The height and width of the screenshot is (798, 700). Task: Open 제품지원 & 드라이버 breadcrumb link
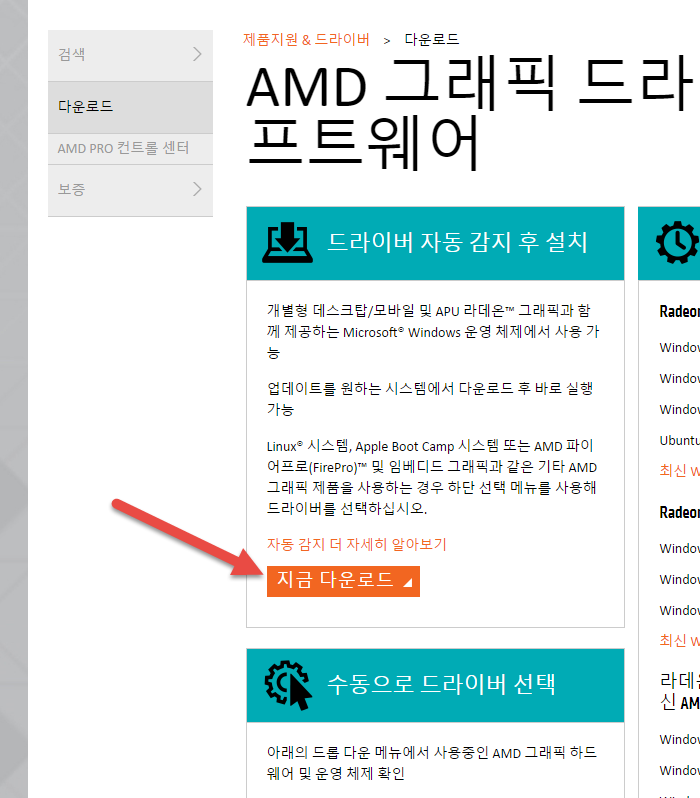pos(306,39)
